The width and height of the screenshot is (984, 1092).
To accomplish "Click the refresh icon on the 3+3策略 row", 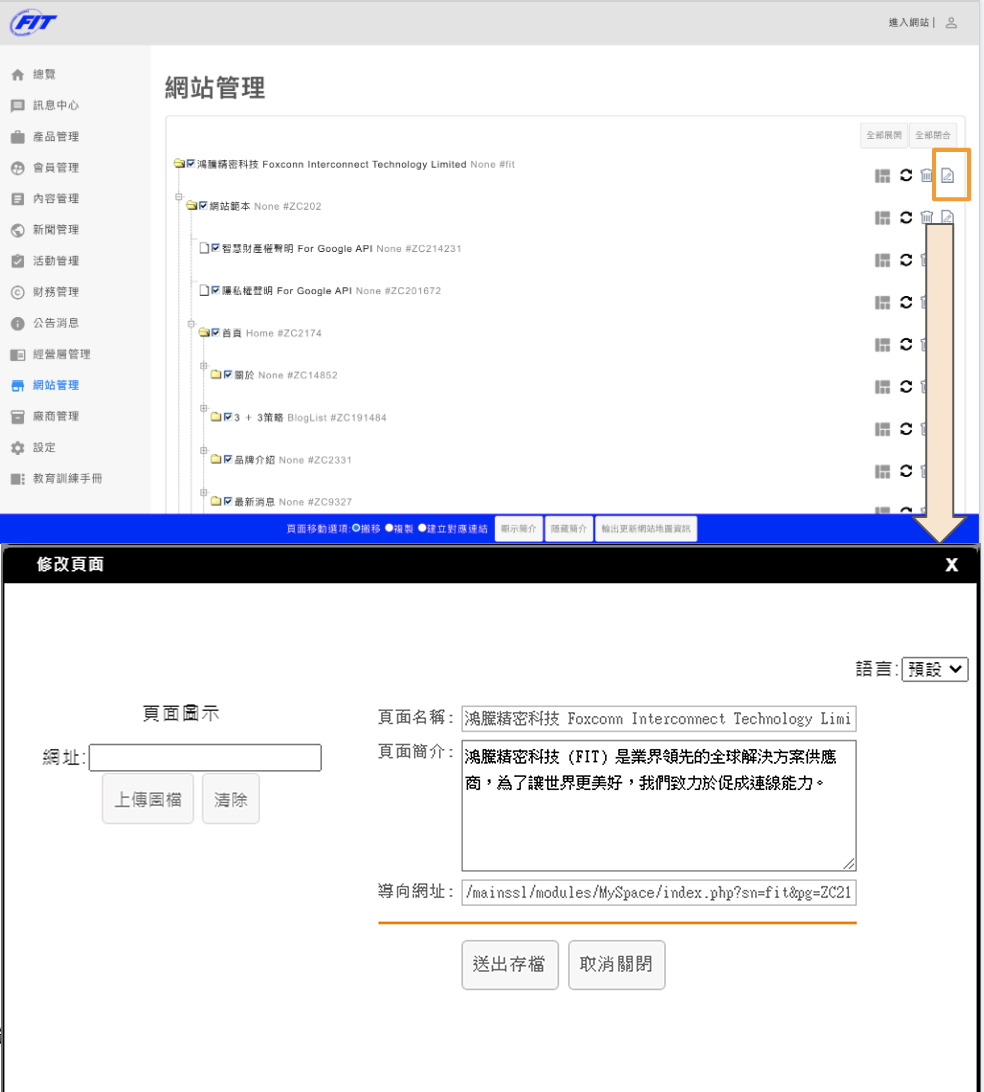I will click(x=905, y=429).
